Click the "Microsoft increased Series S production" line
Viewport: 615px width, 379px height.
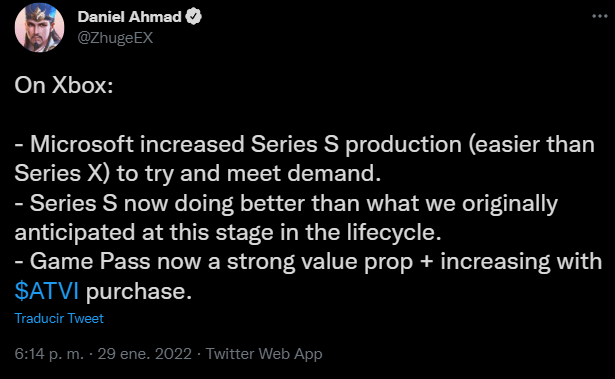pyautogui.click(x=305, y=144)
